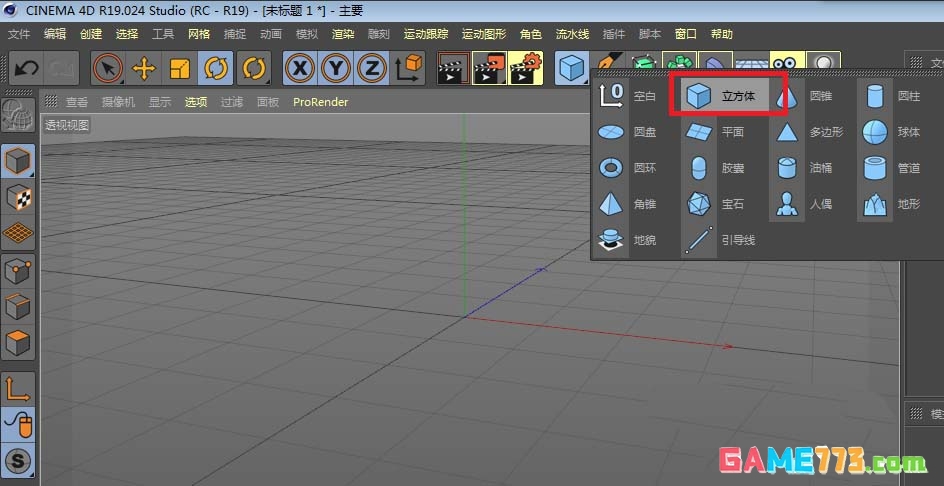Open Tweak mouse icon flyout in sidebar
The width and height of the screenshot is (944, 486).
pyautogui.click(x=17, y=425)
